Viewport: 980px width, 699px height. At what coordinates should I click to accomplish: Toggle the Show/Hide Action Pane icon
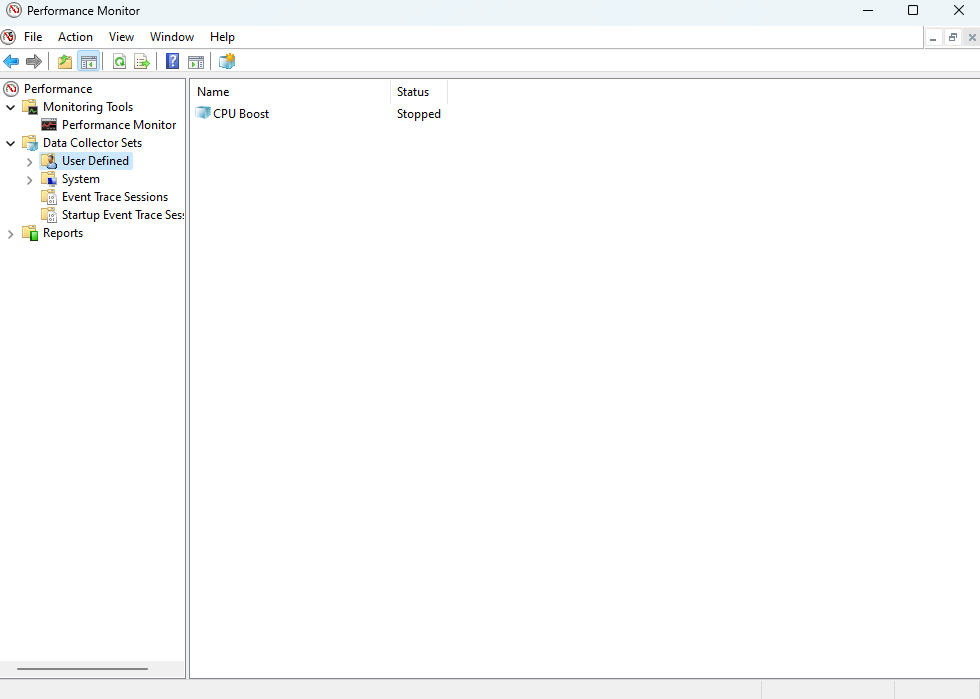[x=196, y=62]
